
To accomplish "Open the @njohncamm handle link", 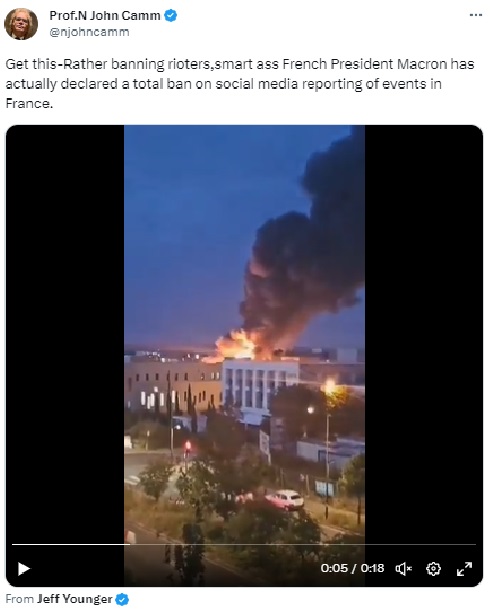I will [89, 32].
